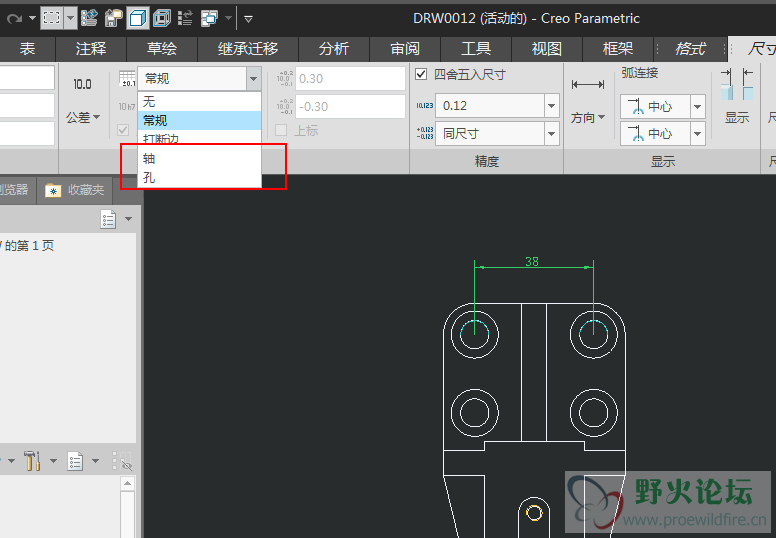Click the switch windows icon
Image resolution: width=776 pixels, height=538 pixels.
[209, 19]
